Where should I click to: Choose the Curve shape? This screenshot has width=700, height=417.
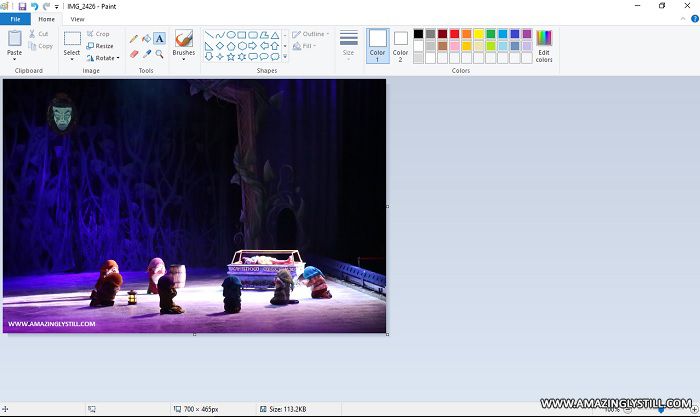pos(220,35)
